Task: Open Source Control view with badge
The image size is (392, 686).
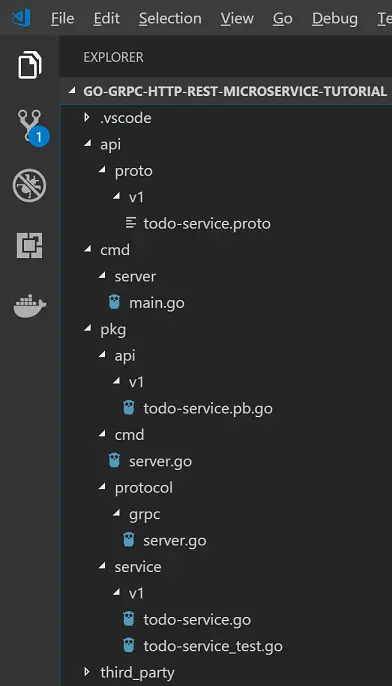Action: 32,127
